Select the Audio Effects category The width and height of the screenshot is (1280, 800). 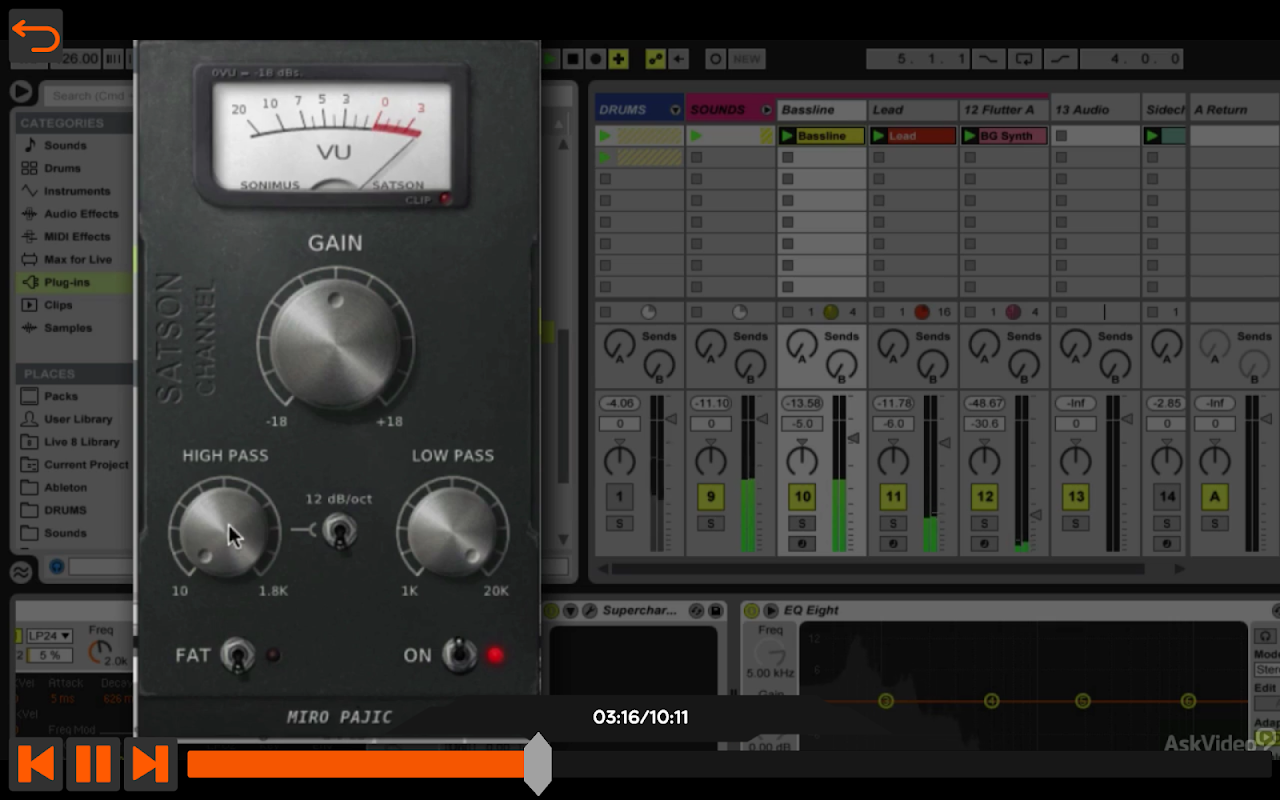(x=81, y=214)
